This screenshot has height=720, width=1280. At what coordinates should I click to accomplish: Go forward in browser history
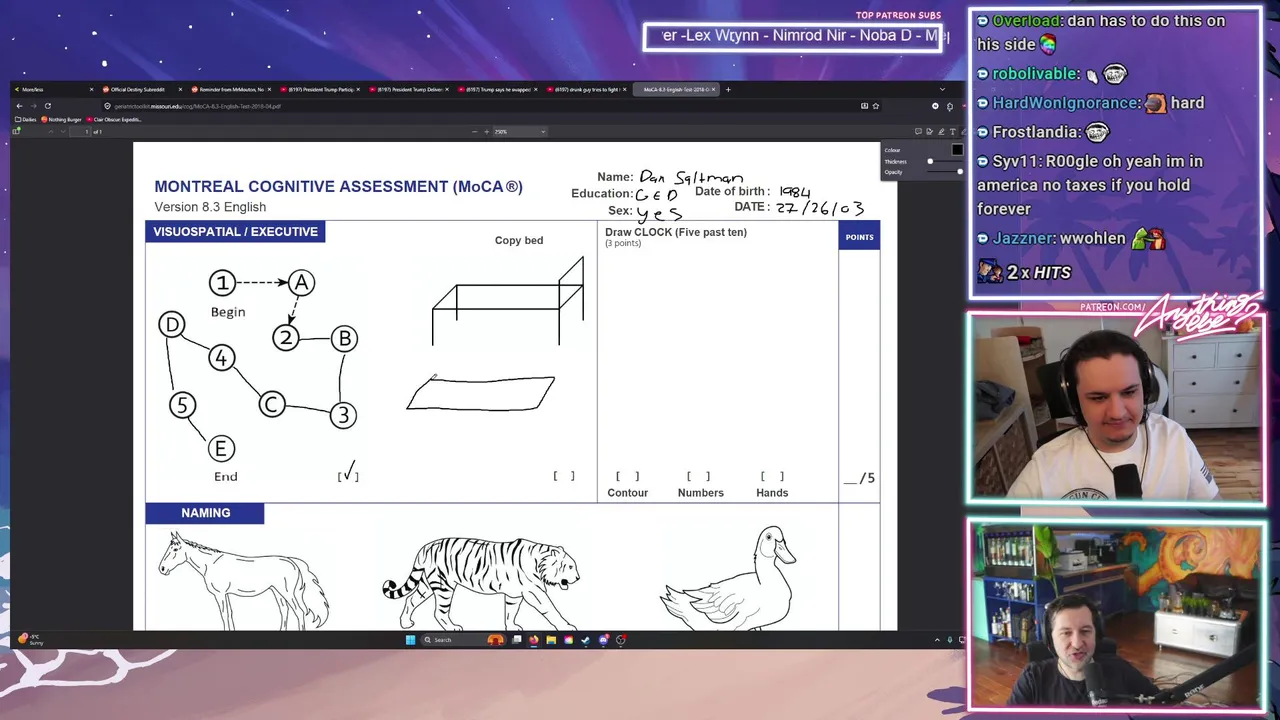pos(32,106)
